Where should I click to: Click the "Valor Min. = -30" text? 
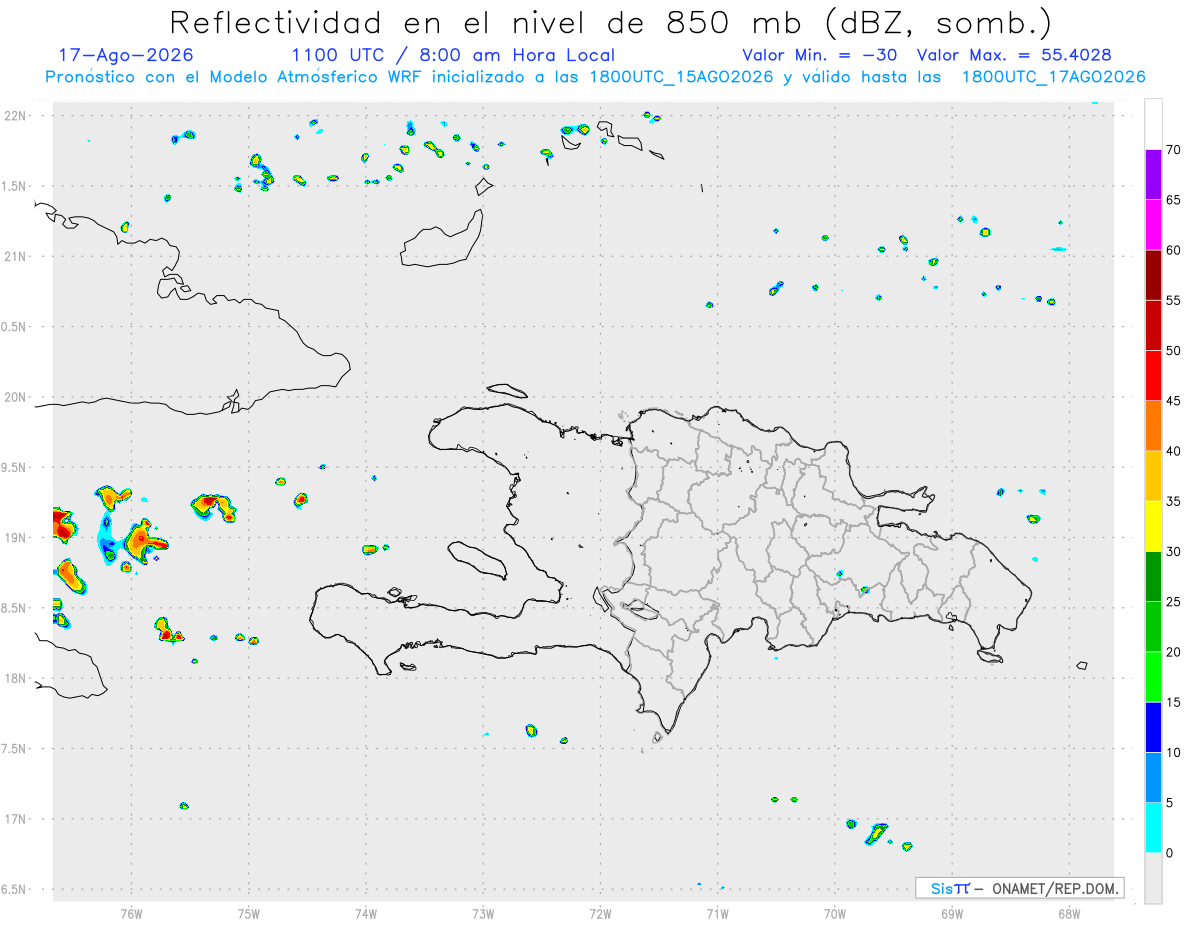[x=821, y=55]
